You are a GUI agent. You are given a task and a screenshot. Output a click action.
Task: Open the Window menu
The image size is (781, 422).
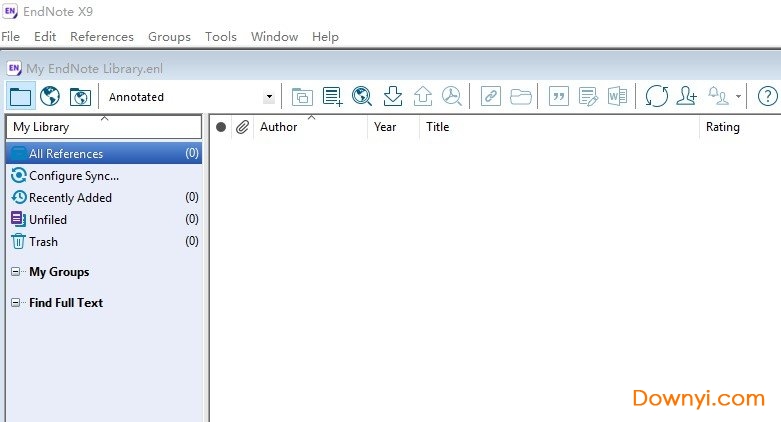pyautogui.click(x=274, y=37)
